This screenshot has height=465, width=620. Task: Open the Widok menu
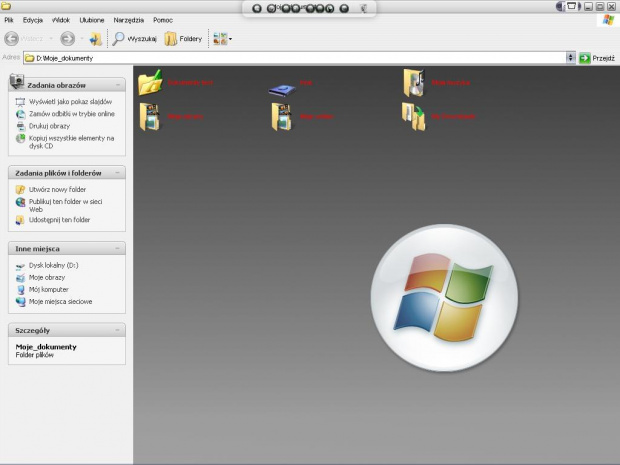(x=61, y=20)
